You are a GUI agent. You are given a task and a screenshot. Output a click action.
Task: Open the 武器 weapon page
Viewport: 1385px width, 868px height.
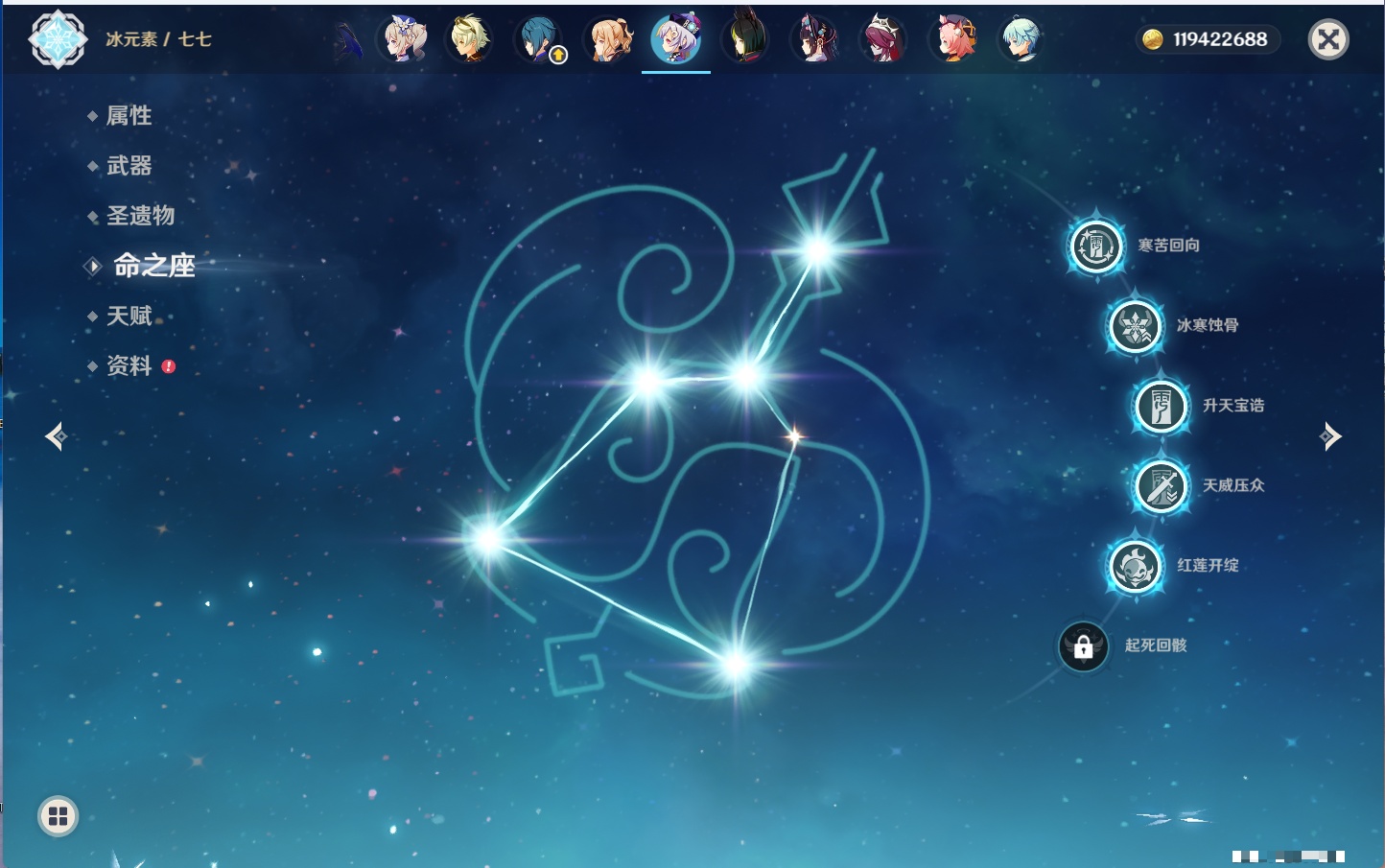click(129, 166)
